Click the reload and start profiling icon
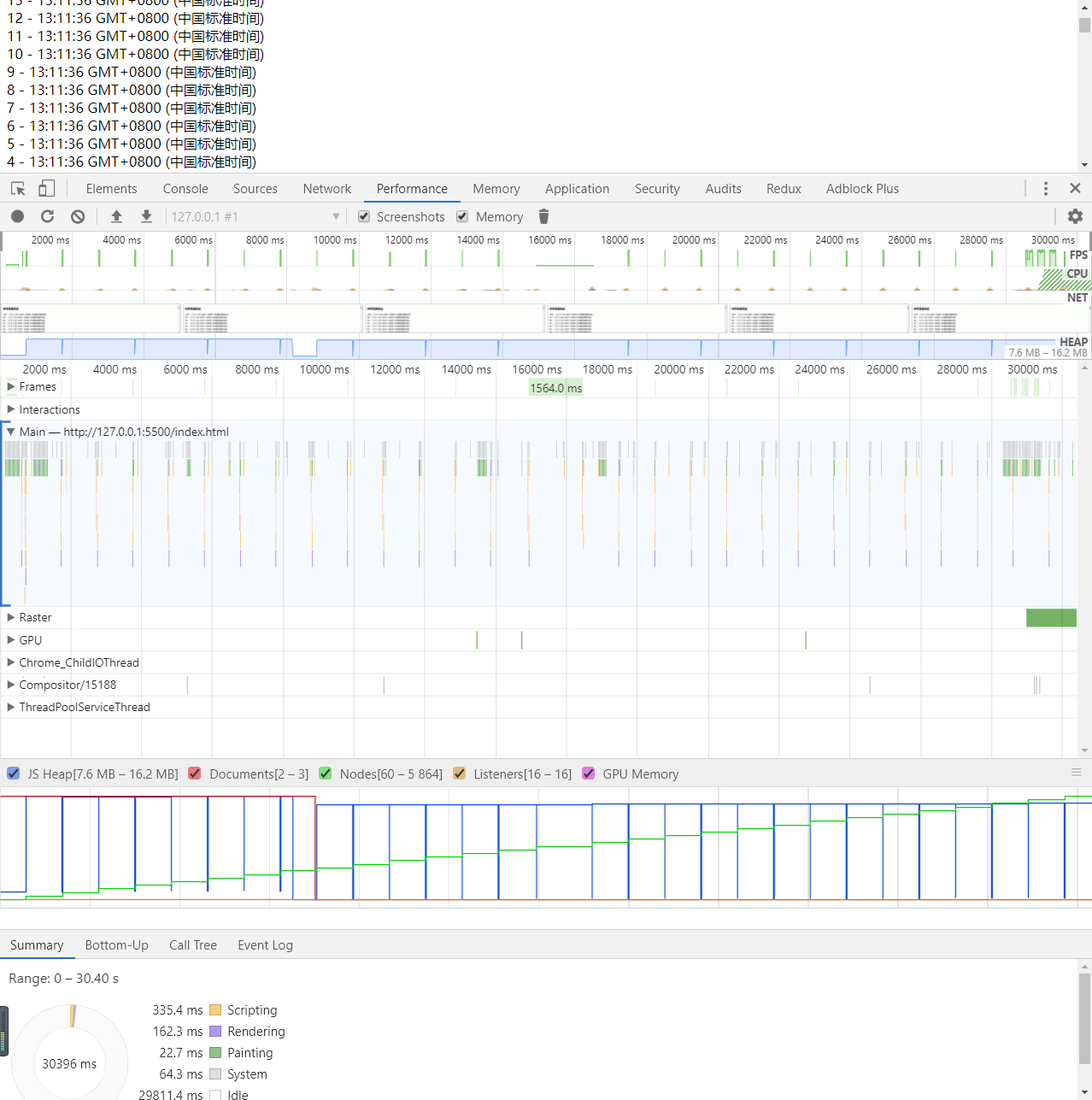Screen dimensions: 1092x1100 coord(48,217)
